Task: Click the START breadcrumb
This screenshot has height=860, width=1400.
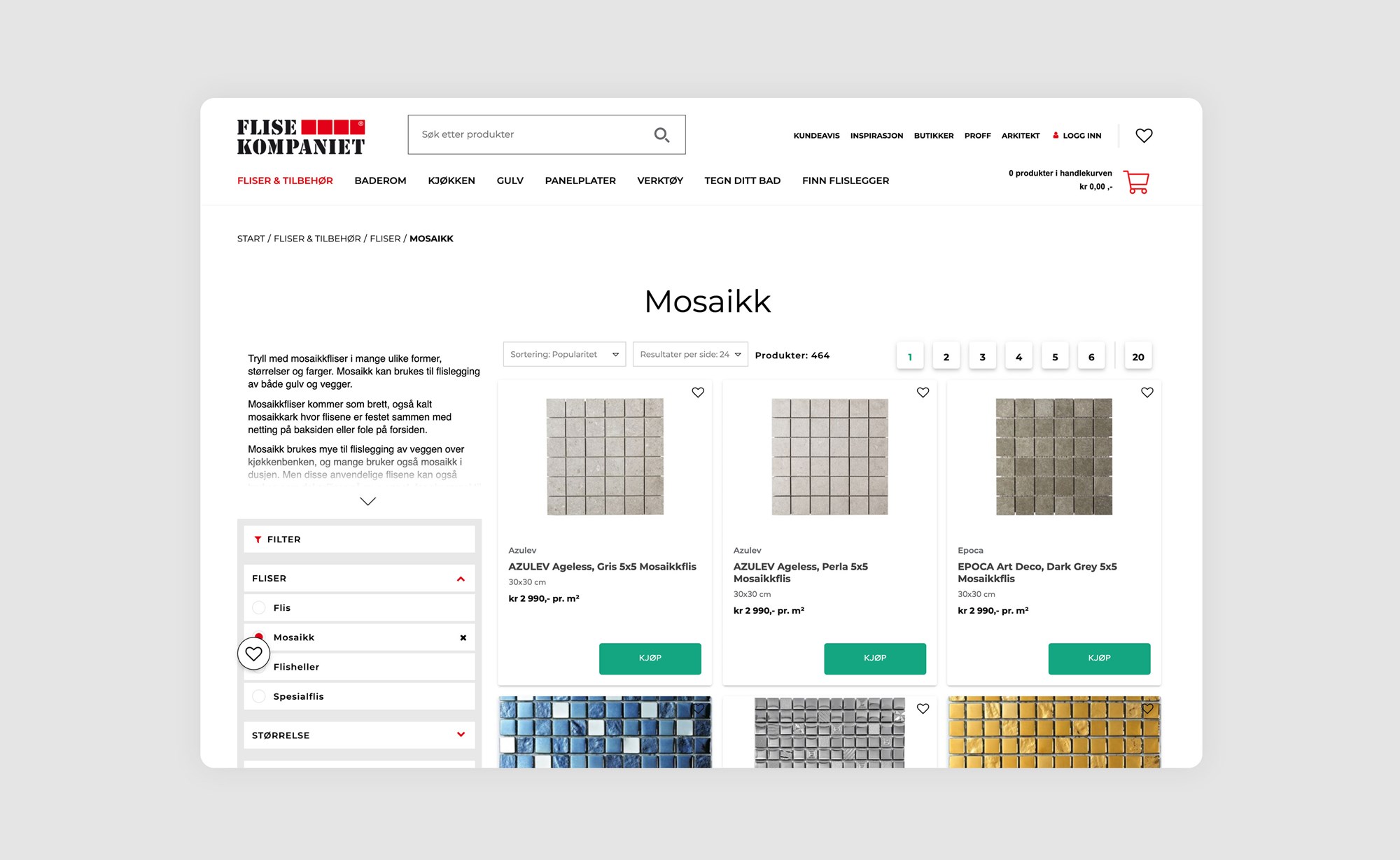Action: coord(251,239)
